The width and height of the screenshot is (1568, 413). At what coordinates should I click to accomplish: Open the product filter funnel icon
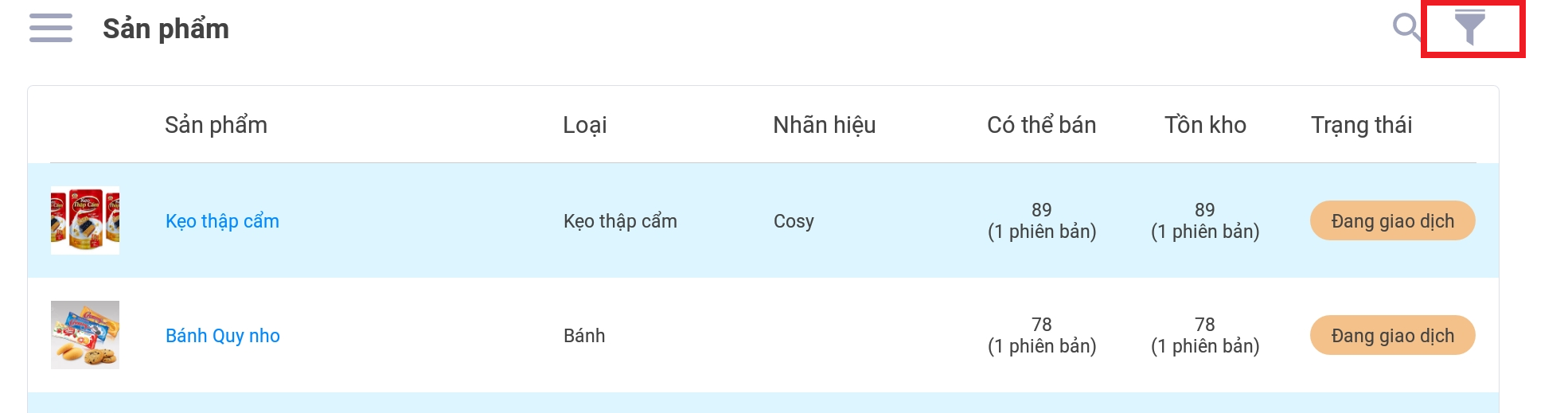pos(1470,28)
